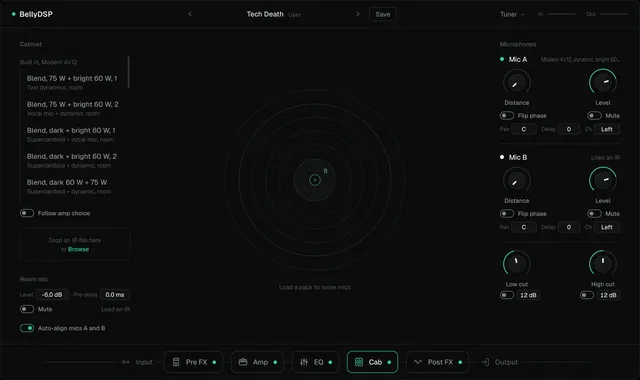Screen dimensions: 640x380
Task: Go to next preset arrow
Action: tap(358, 14)
